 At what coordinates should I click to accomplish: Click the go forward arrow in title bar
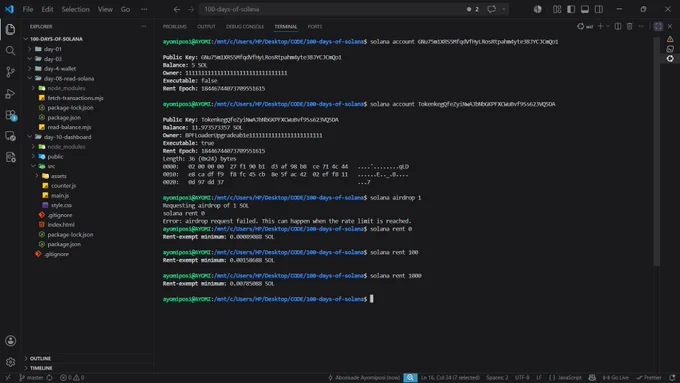click(x=191, y=9)
